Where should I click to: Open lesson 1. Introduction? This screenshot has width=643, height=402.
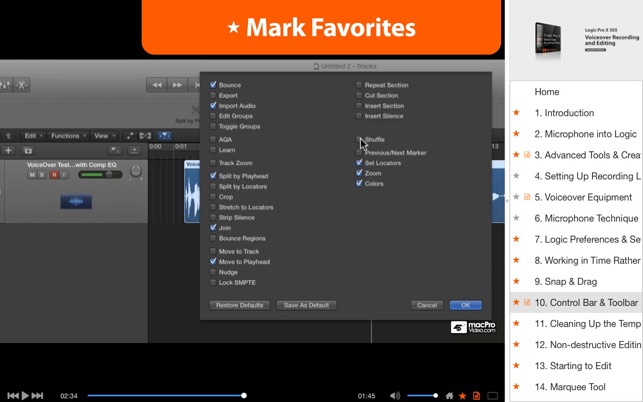(x=576, y=113)
